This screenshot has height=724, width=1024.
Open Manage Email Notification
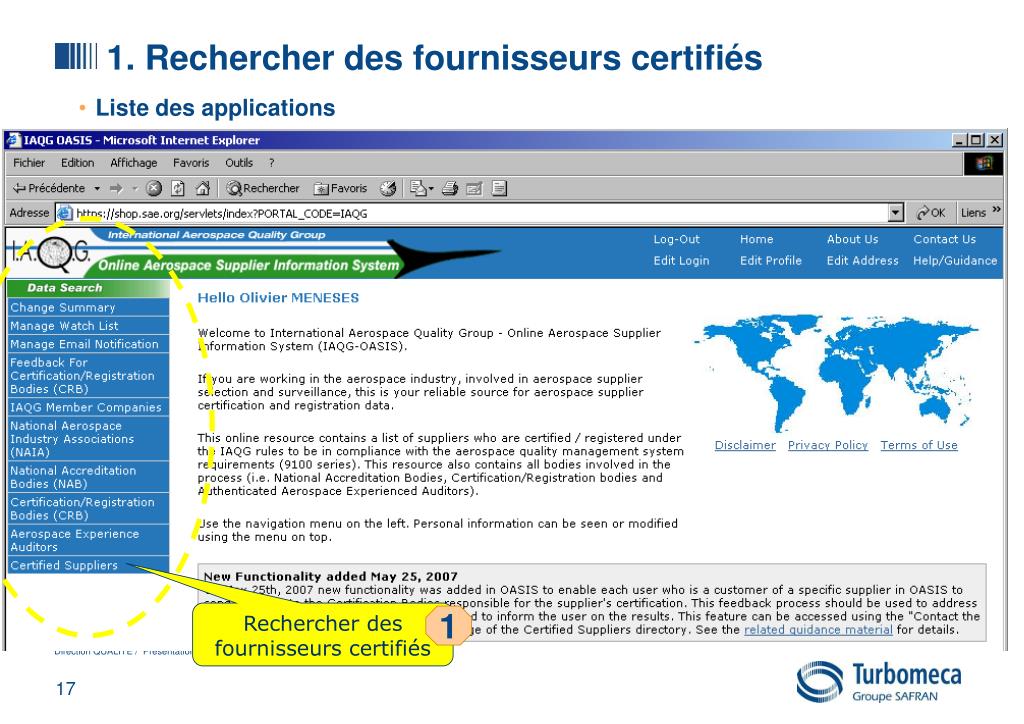click(x=88, y=344)
